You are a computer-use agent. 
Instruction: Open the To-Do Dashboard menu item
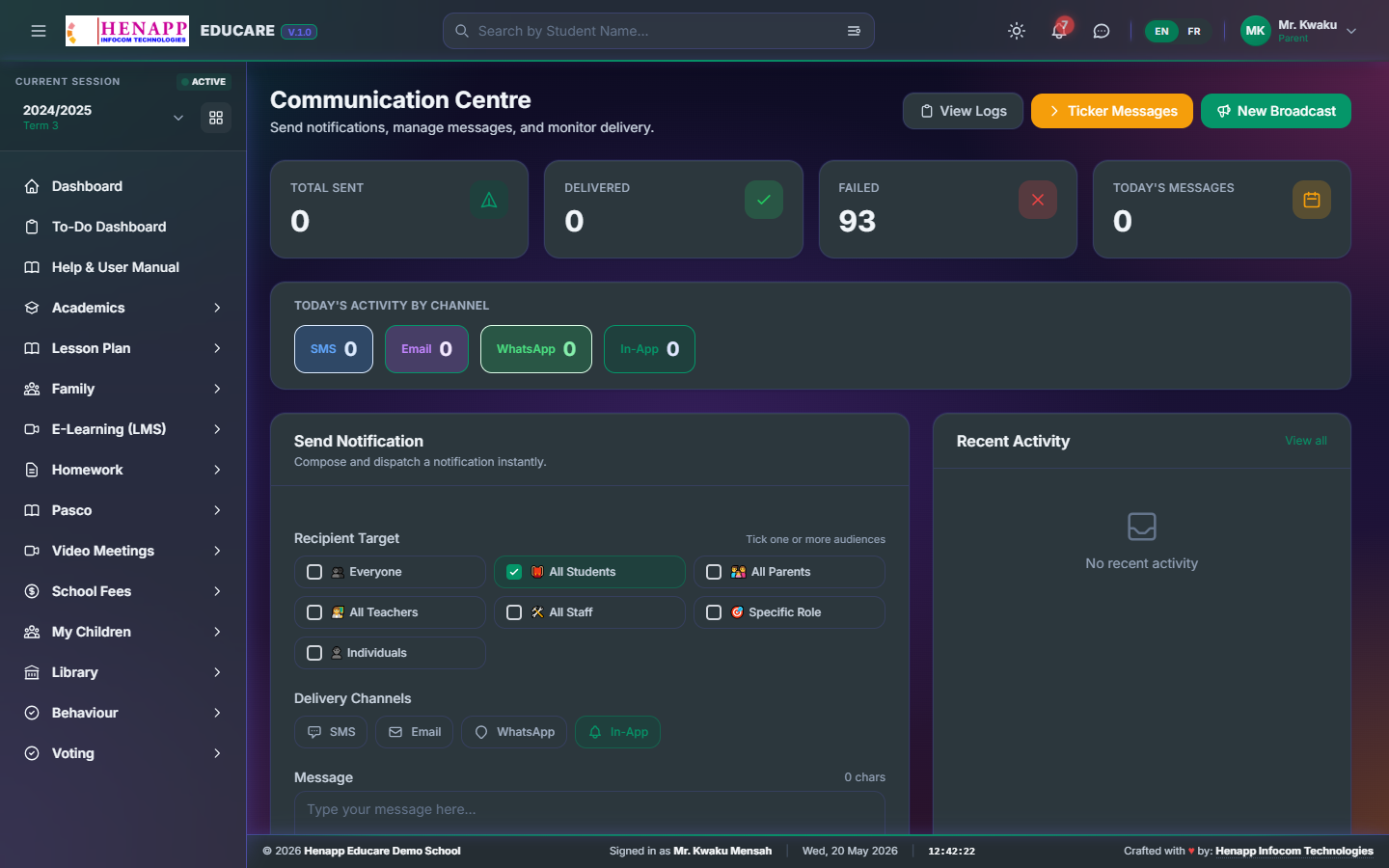[123, 227]
